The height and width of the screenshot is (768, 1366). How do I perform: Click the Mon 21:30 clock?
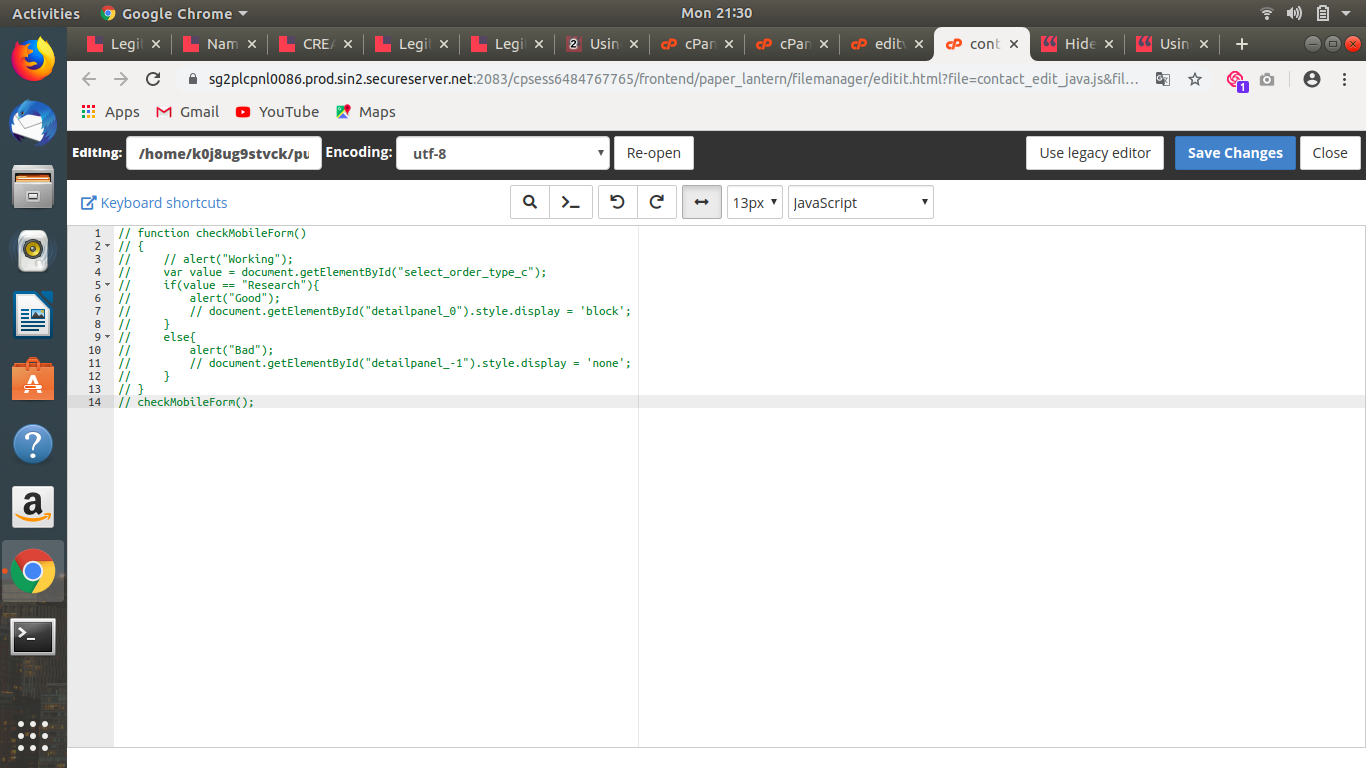[x=716, y=13]
